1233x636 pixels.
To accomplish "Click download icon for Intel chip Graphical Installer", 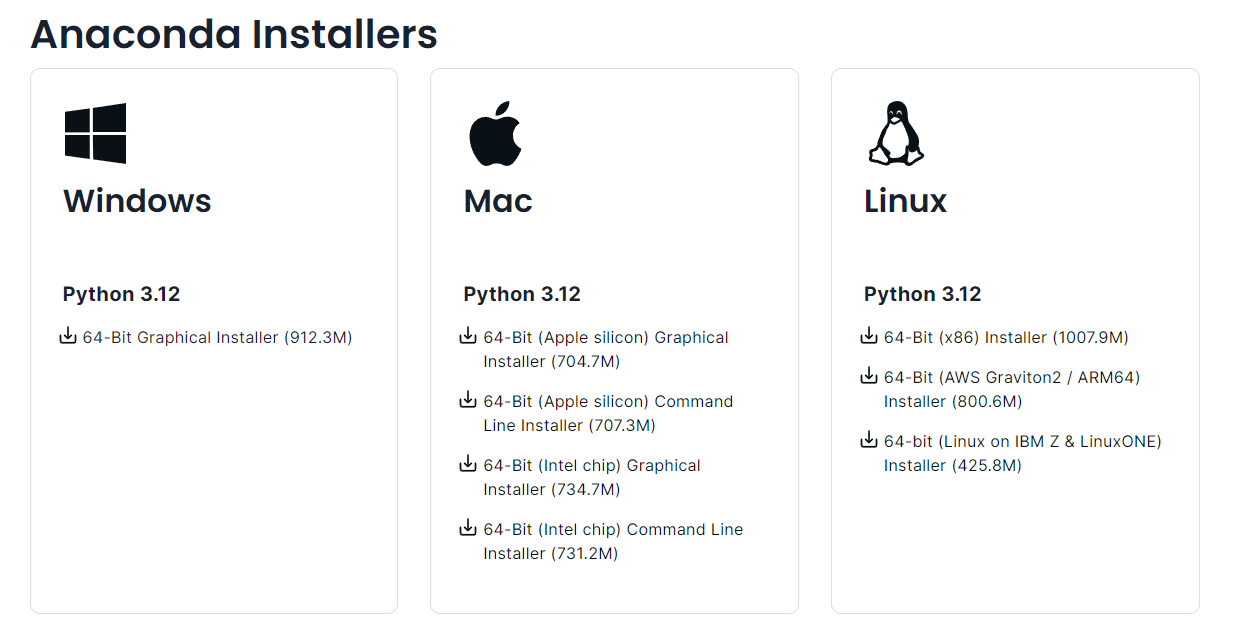I will [x=468, y=465].
